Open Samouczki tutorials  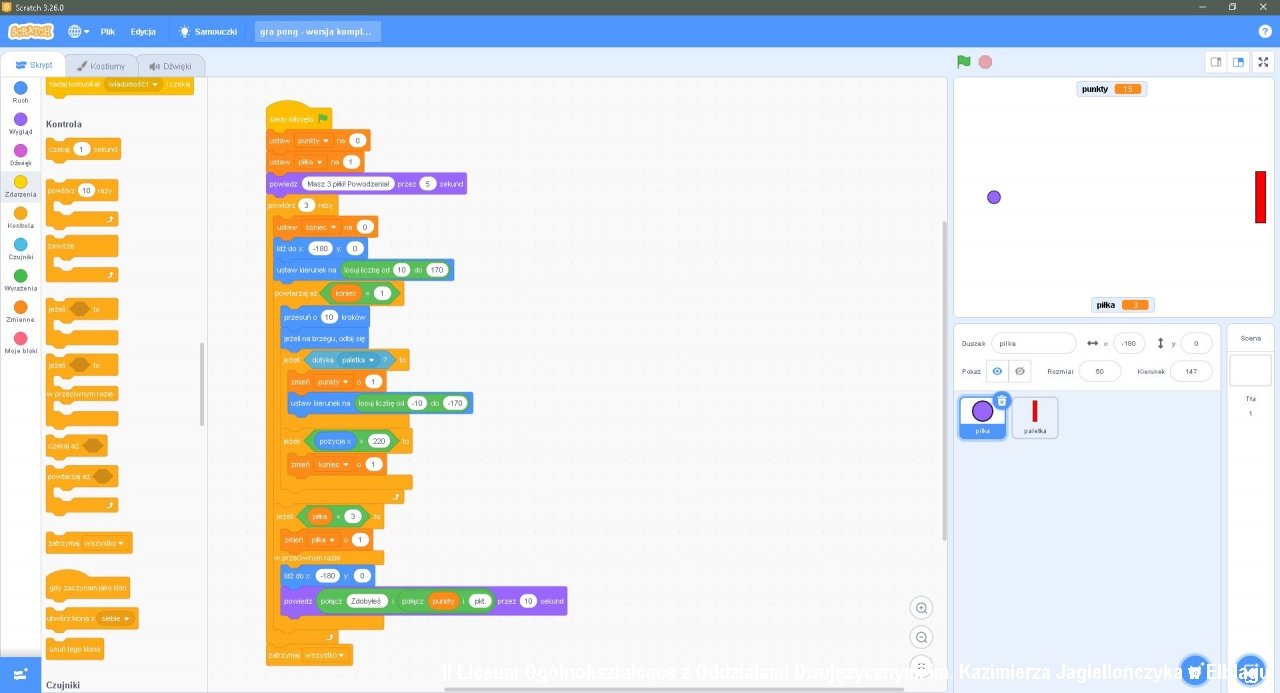point(208,31)
